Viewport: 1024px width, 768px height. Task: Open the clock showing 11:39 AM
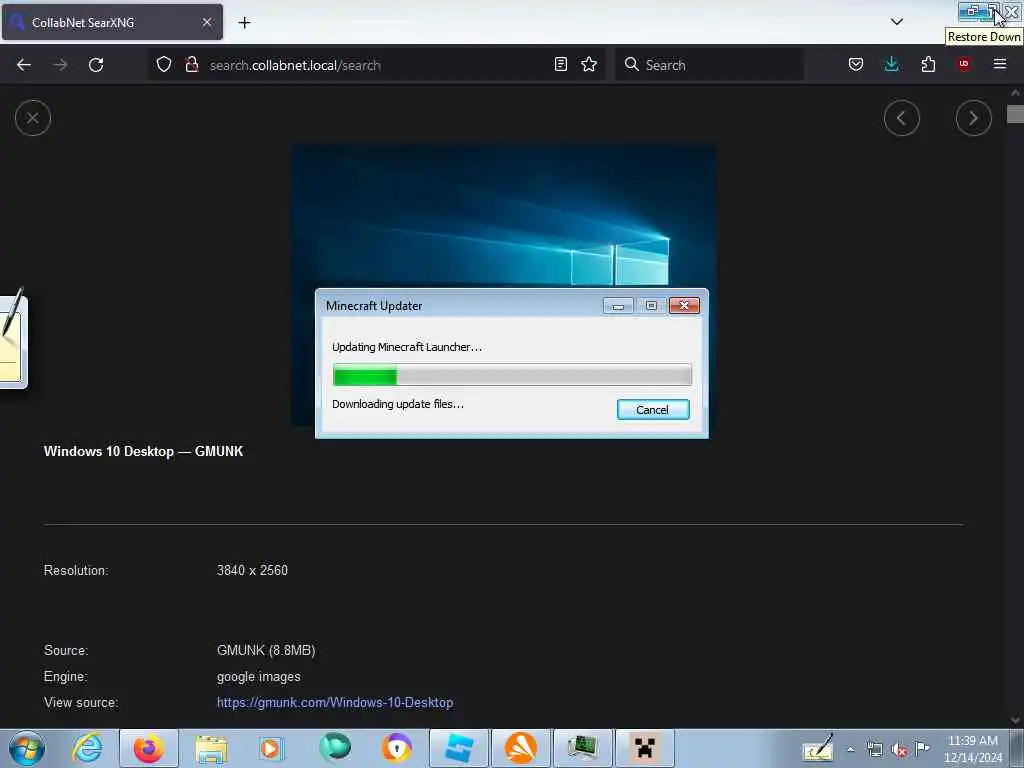[973, 748]
